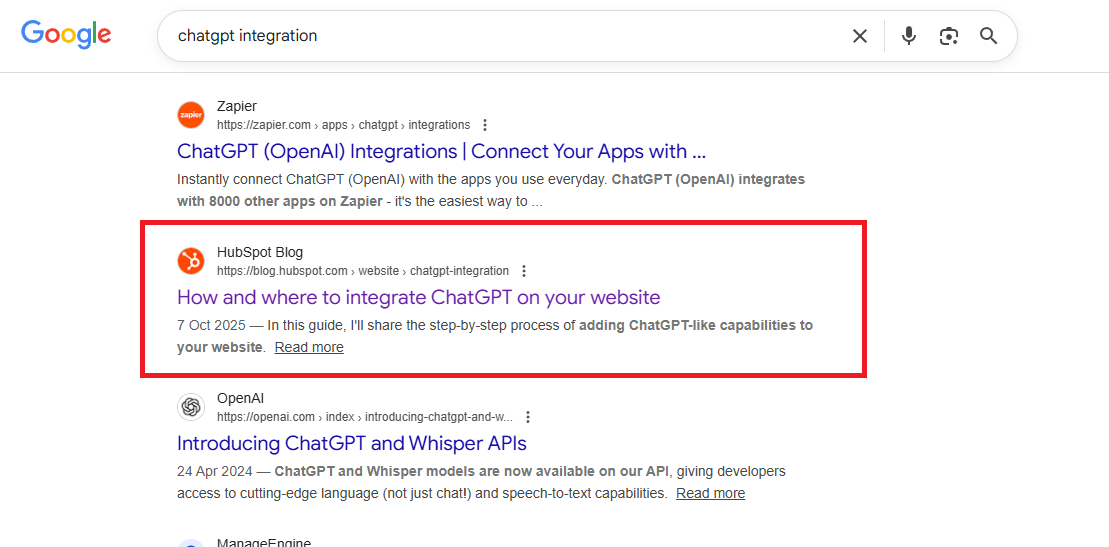Viewport: 1109px width, 547px height.
Task: Click the Zapier favicon
Action: 191,115
